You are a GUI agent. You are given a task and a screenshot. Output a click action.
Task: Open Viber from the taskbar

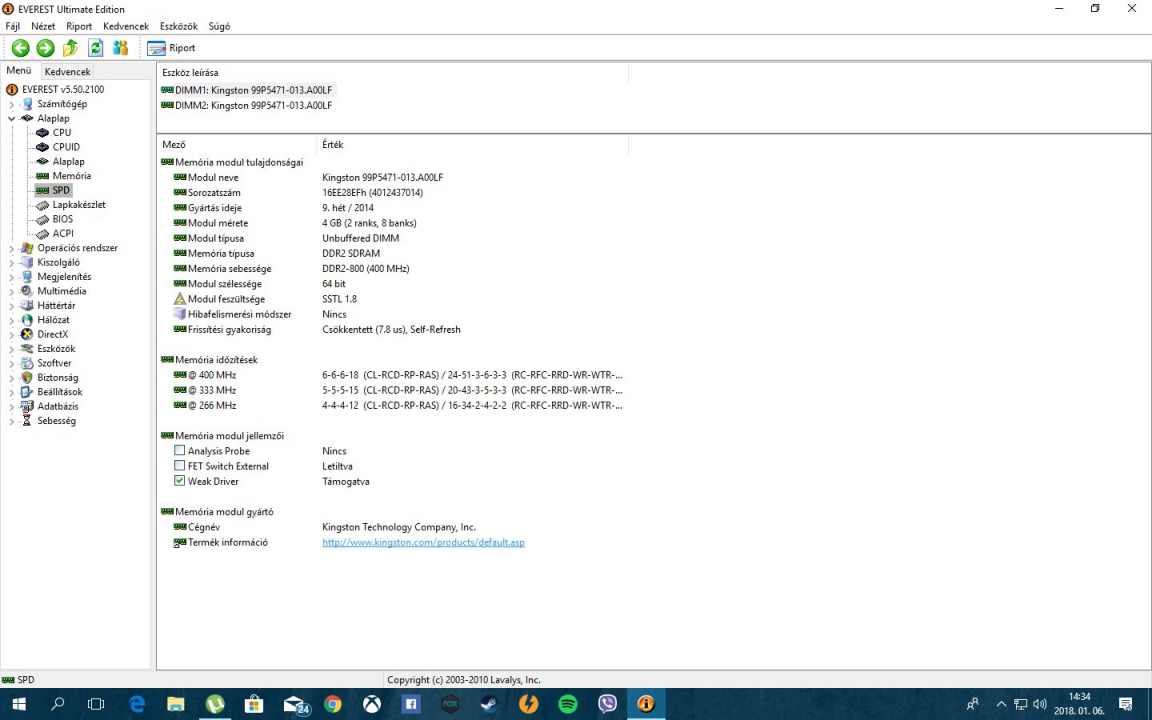[607, 705]
